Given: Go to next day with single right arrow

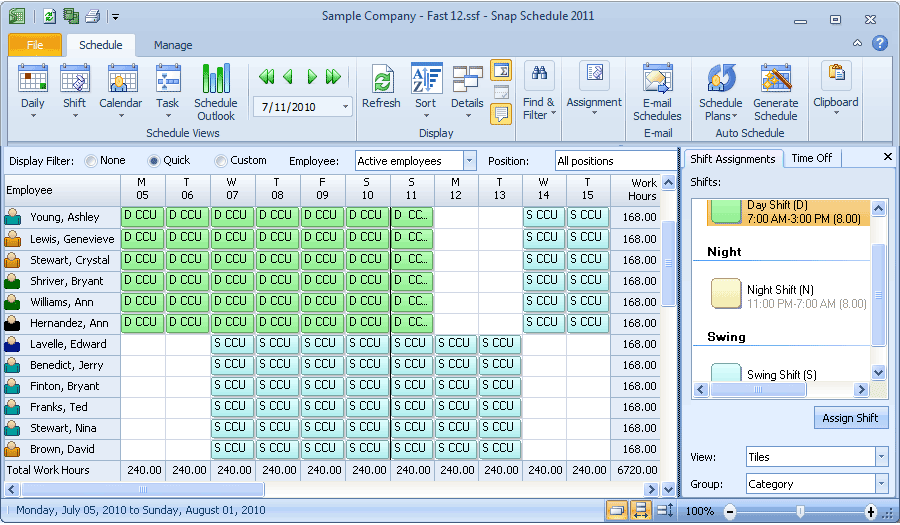Looking at the screenshot, I should (x=312, y=76).
